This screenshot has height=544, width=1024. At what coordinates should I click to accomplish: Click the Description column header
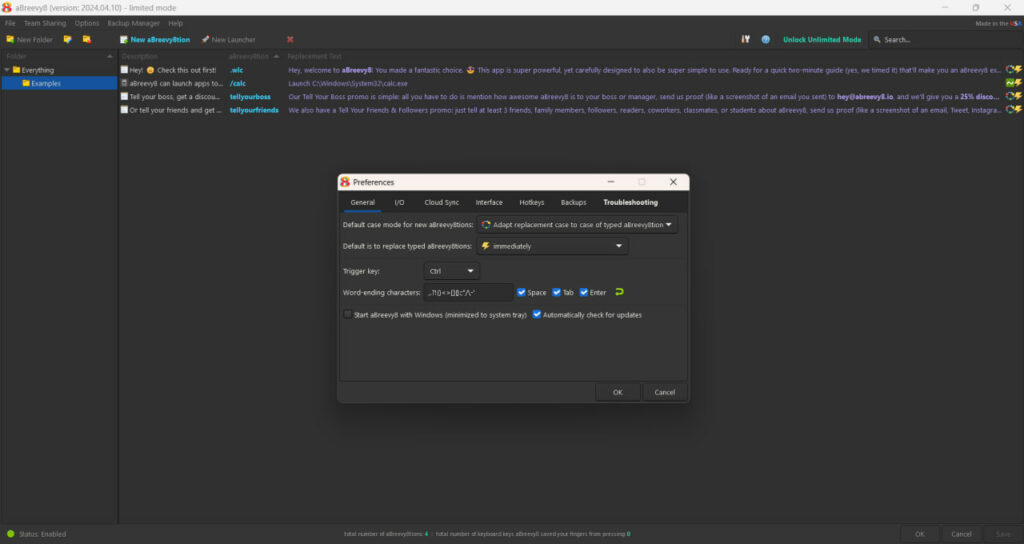140,56
